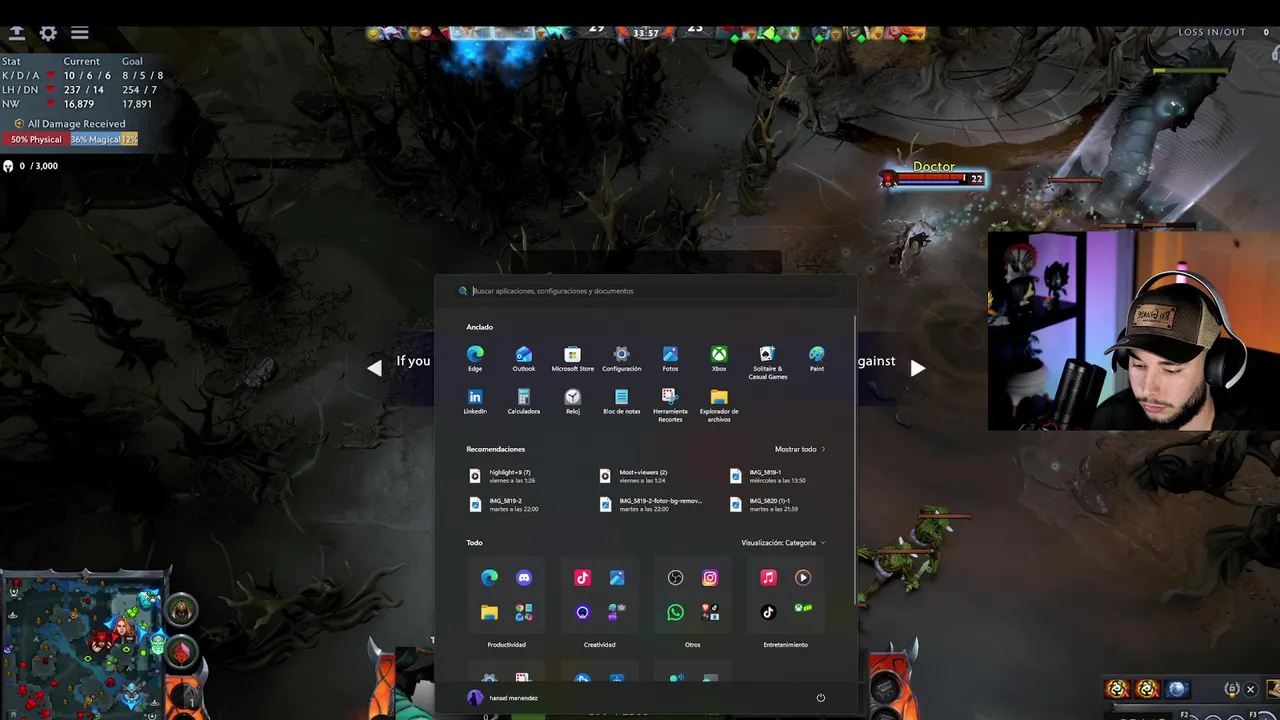
Task: Open WhatsApp in the Otros group
Action: 675,612
